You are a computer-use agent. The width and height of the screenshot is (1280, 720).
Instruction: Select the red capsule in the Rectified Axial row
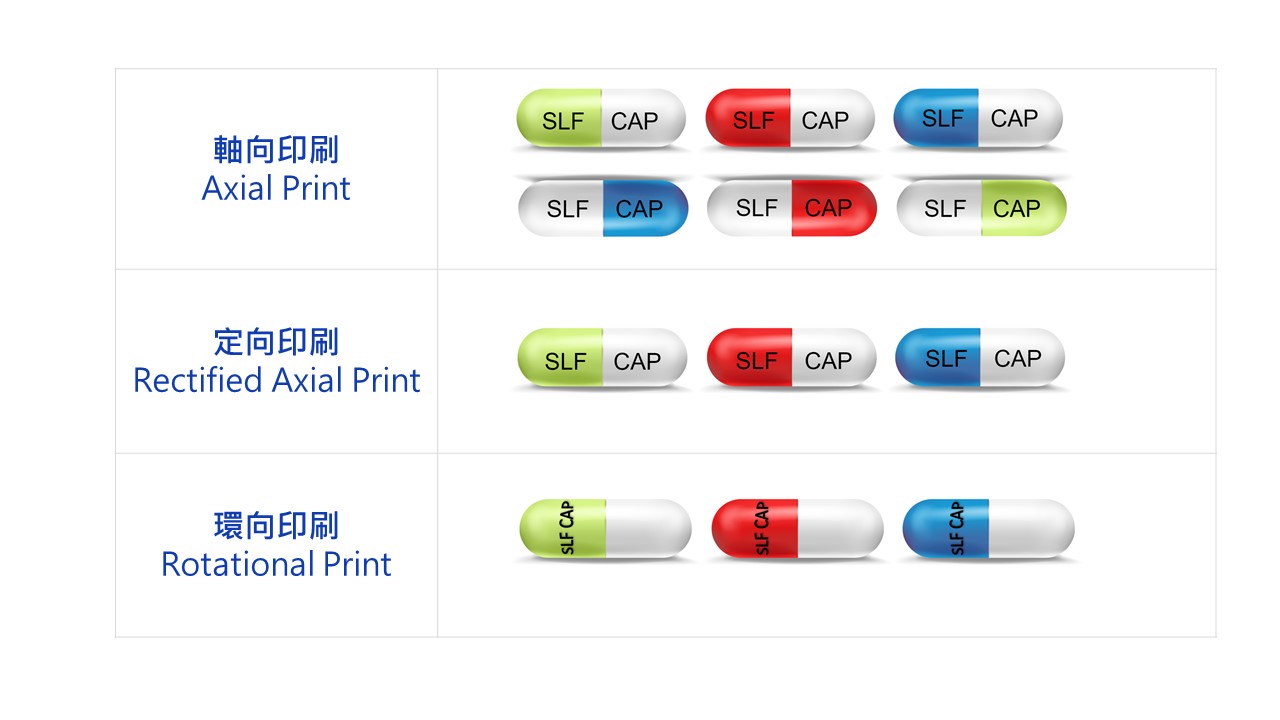pos(792,358)
